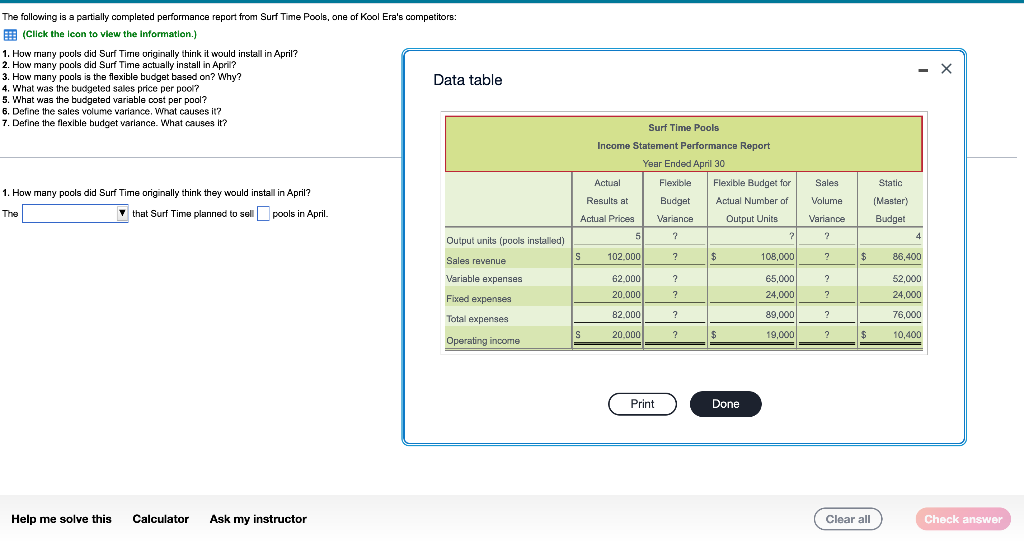Click the flexible budget variable expenses 65,000

coord(780,278)
